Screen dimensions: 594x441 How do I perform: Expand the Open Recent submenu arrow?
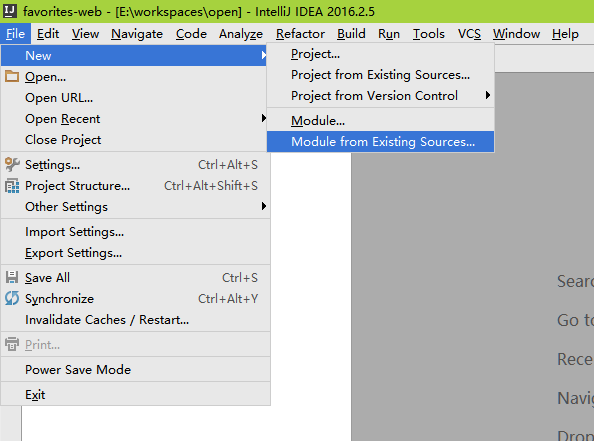click(264, 119)
